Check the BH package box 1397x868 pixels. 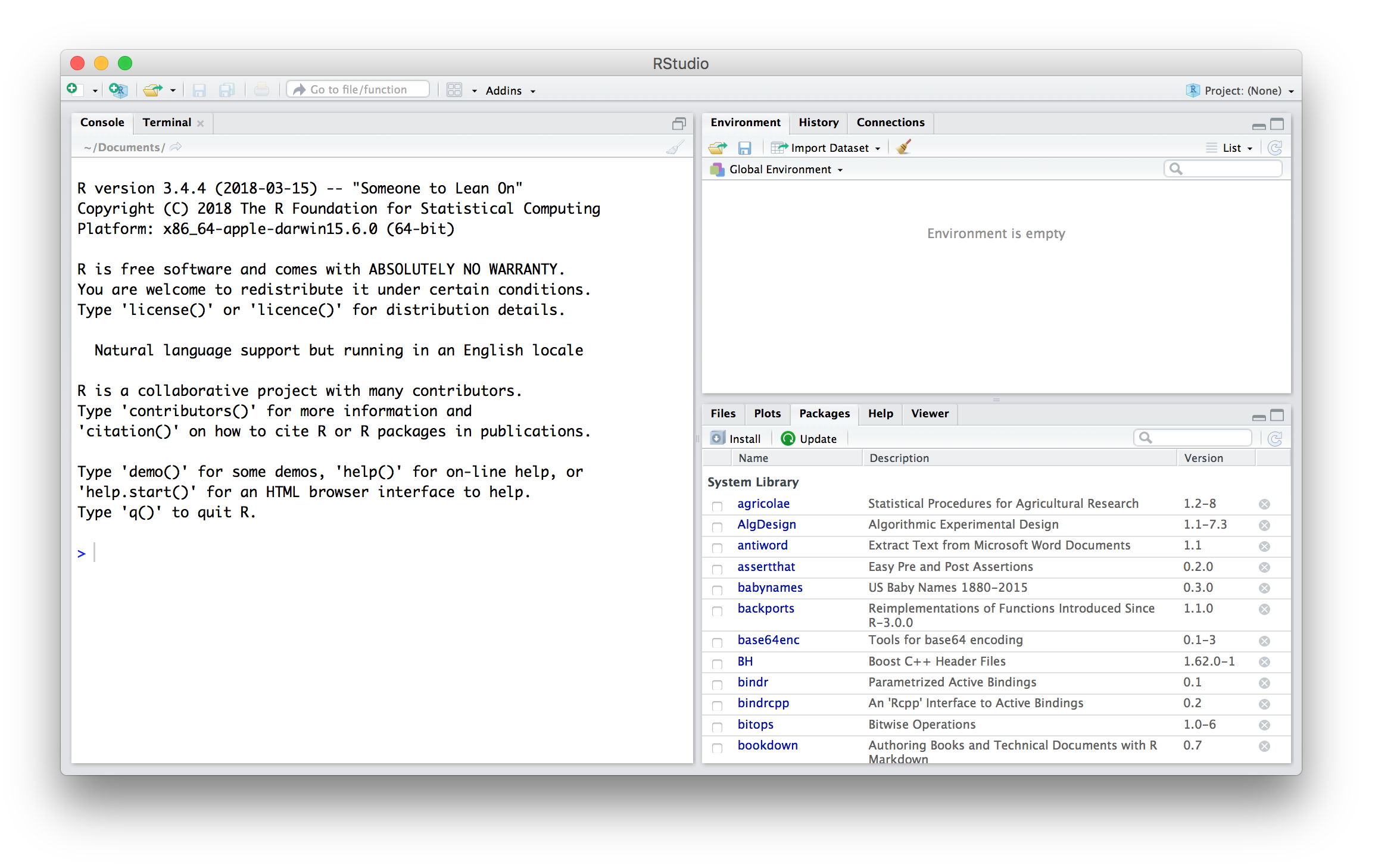click(x=717, y=664)
